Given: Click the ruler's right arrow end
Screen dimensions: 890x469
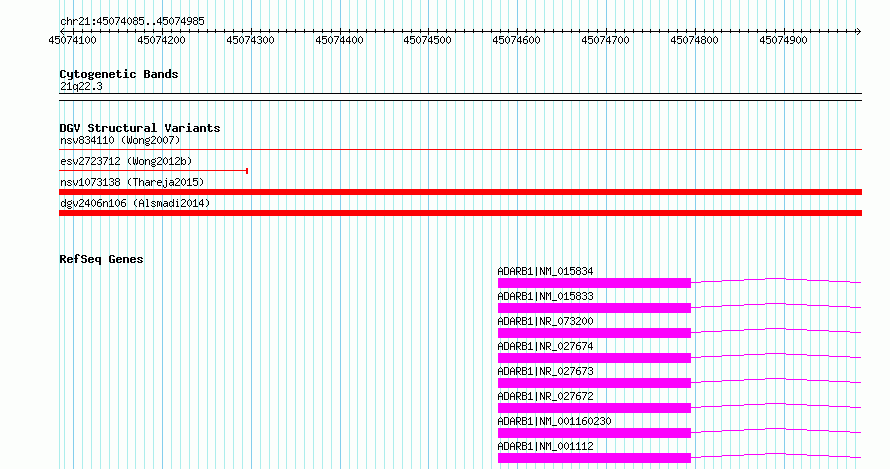Looking at the screenshot, I should point(858,31).
